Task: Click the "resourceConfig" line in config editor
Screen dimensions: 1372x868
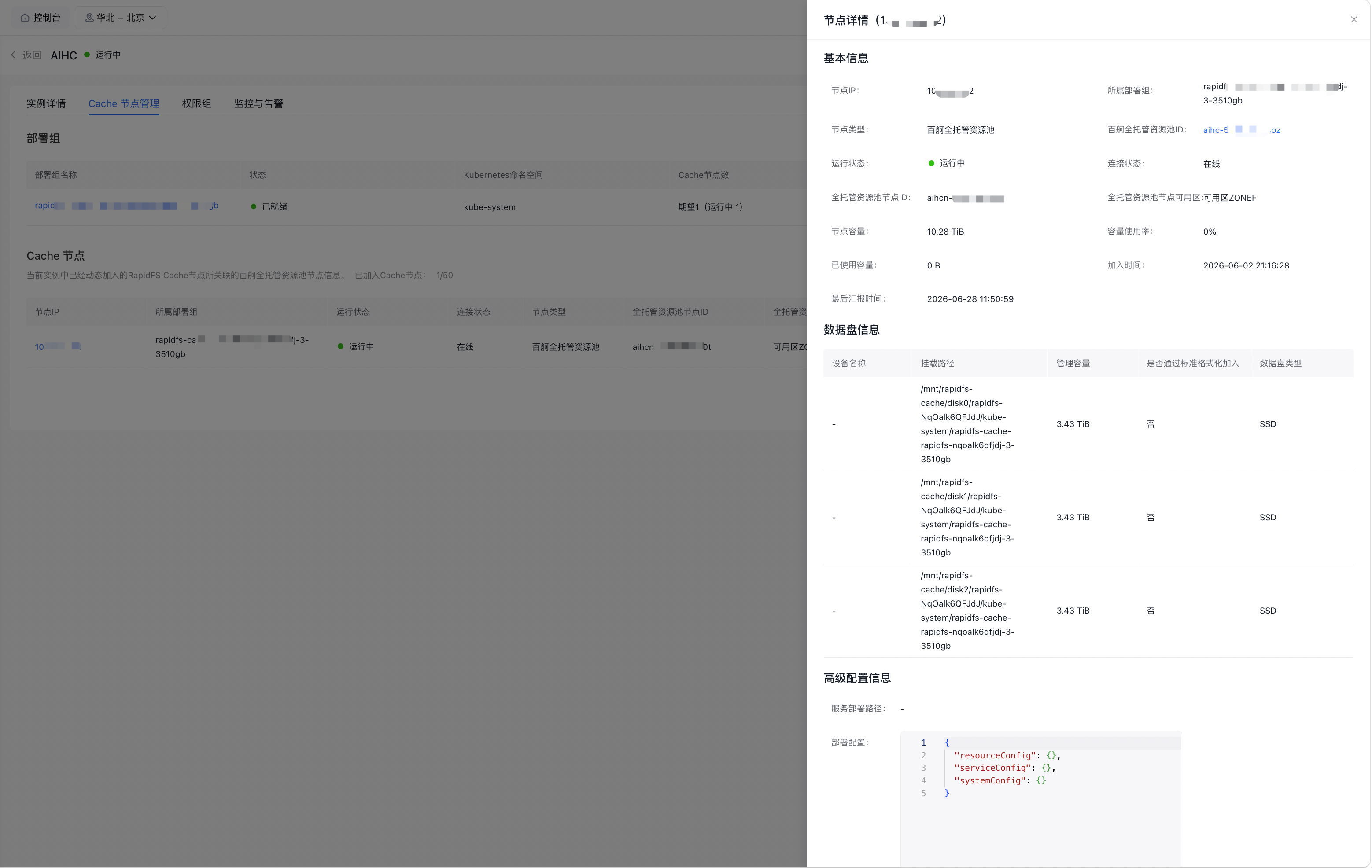Action: 1007,756
